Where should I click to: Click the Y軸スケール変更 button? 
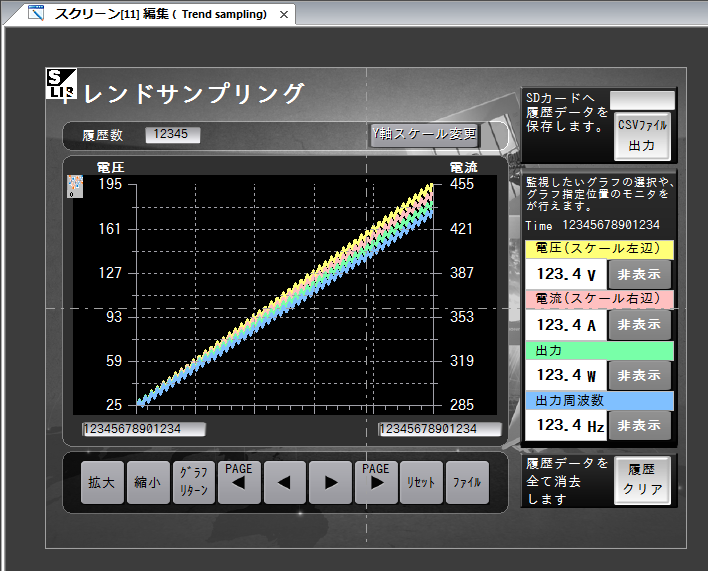[x=423, y=135]
